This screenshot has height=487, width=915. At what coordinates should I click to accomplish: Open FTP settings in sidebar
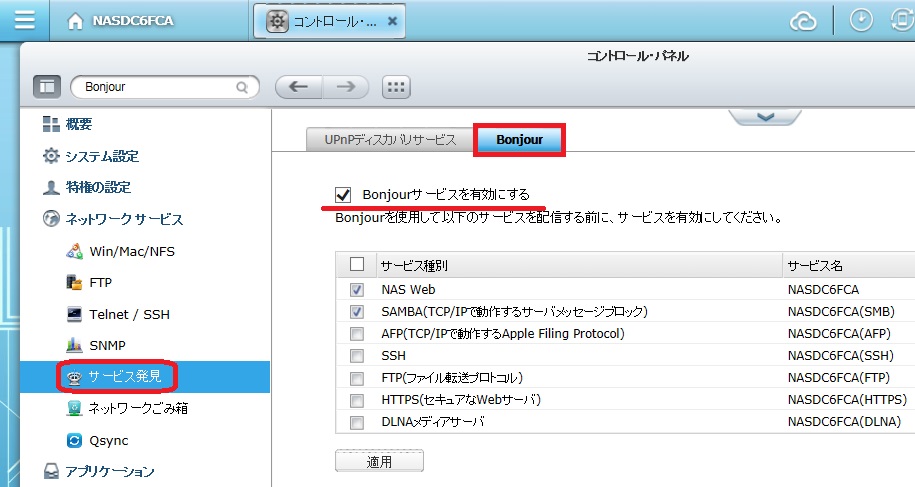tap(89, 283)
